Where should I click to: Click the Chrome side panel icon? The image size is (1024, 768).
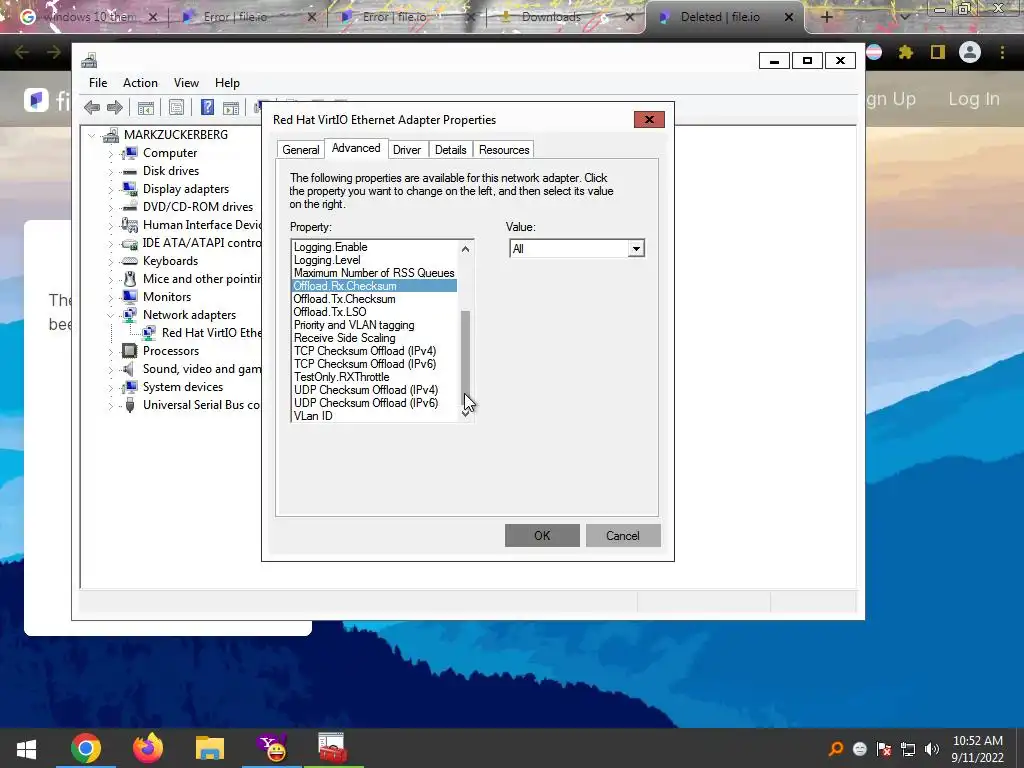pyautogui.click(x=938, y=52)
